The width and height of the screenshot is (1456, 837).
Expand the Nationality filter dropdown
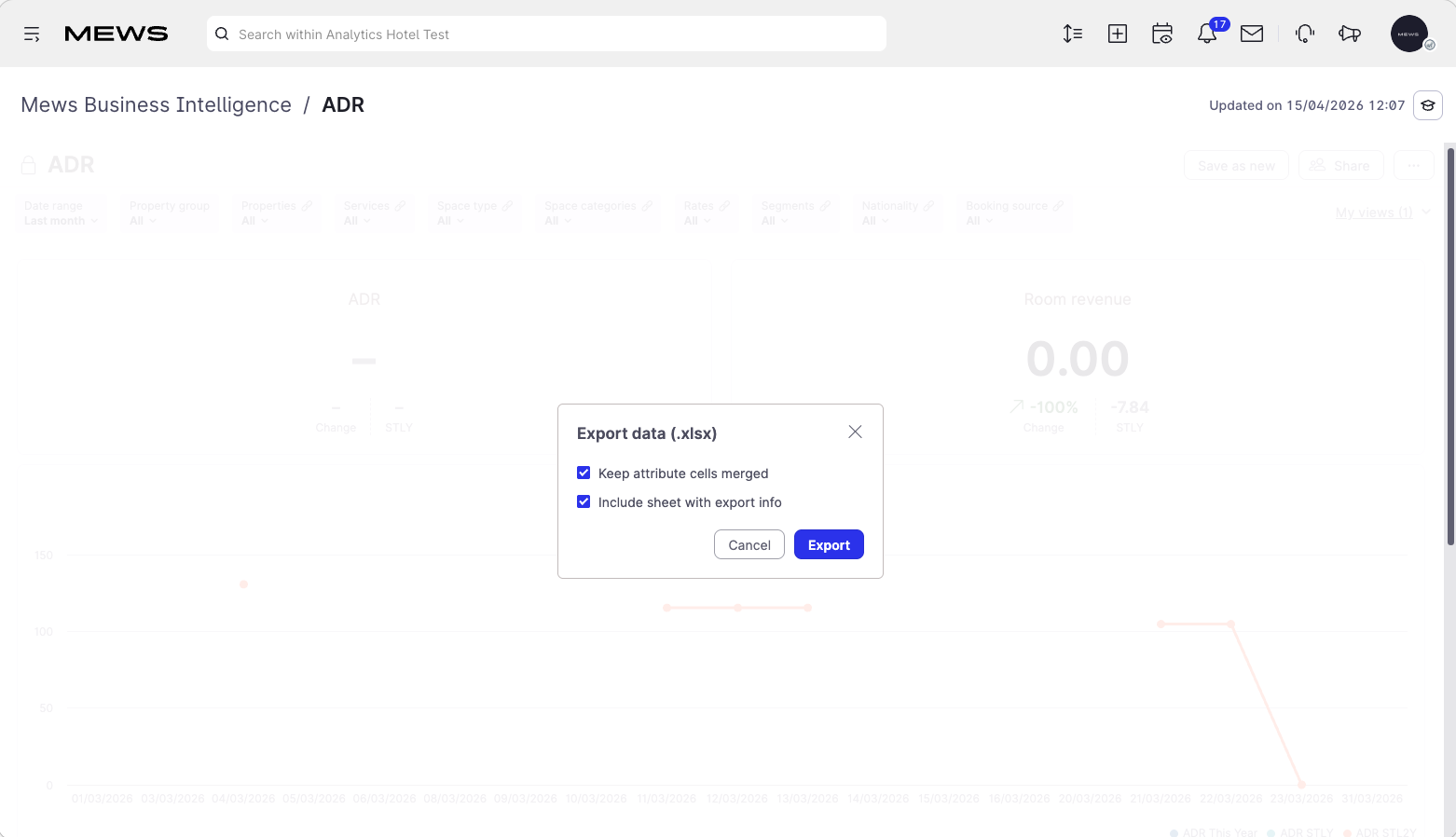coord(898,213)
